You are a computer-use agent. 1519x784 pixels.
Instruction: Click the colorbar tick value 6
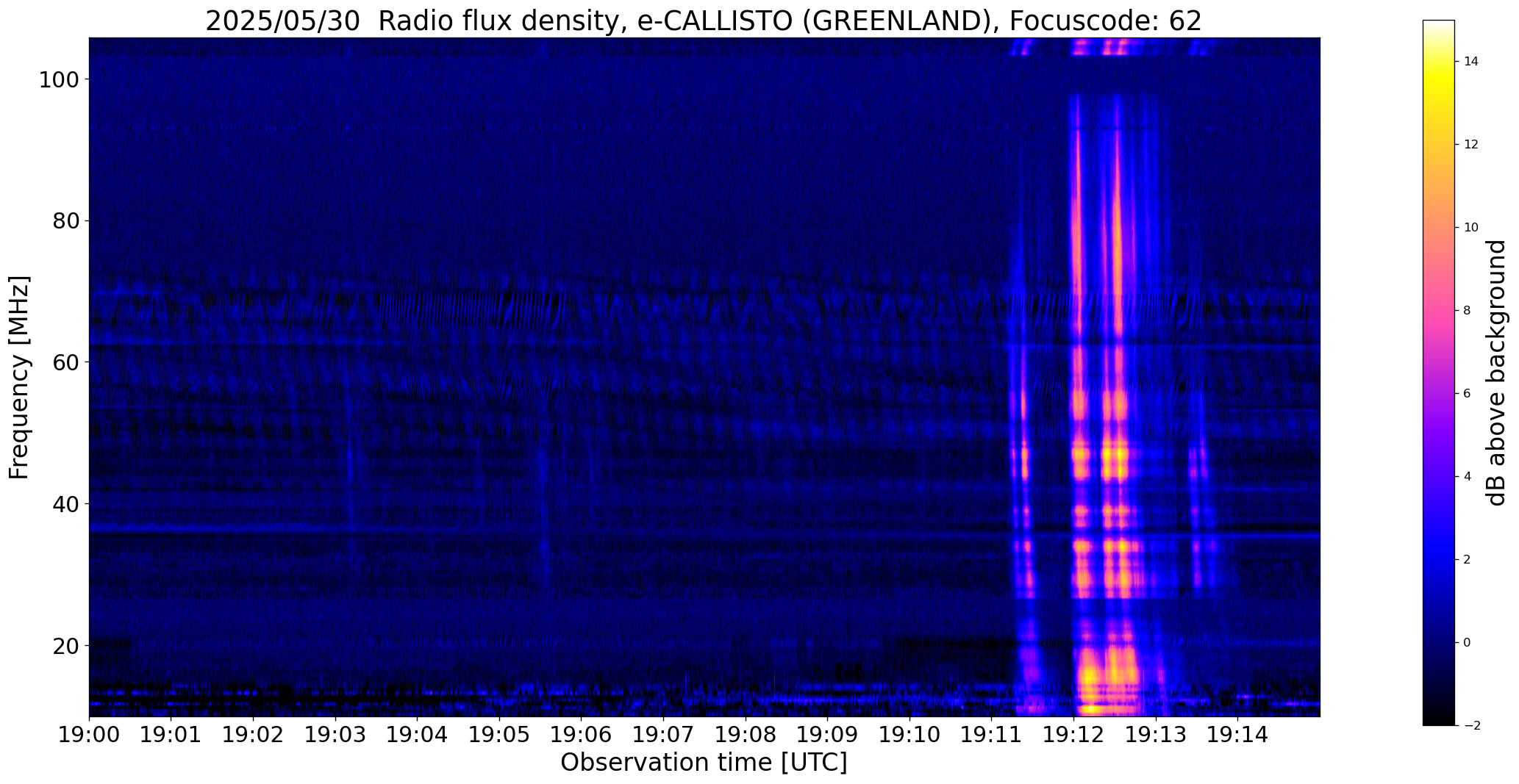click(1467, 394)
